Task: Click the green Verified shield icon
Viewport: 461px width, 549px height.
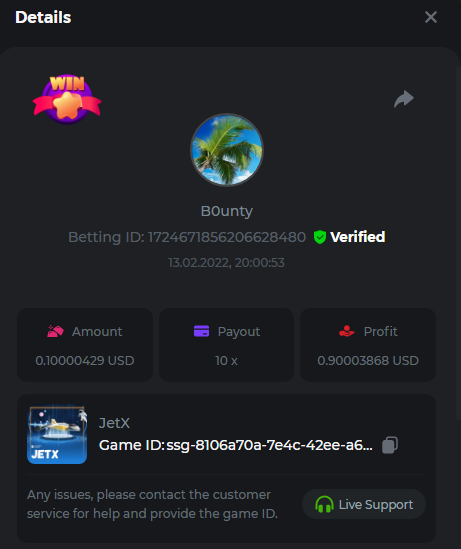Action: click(x=320, y=237)
